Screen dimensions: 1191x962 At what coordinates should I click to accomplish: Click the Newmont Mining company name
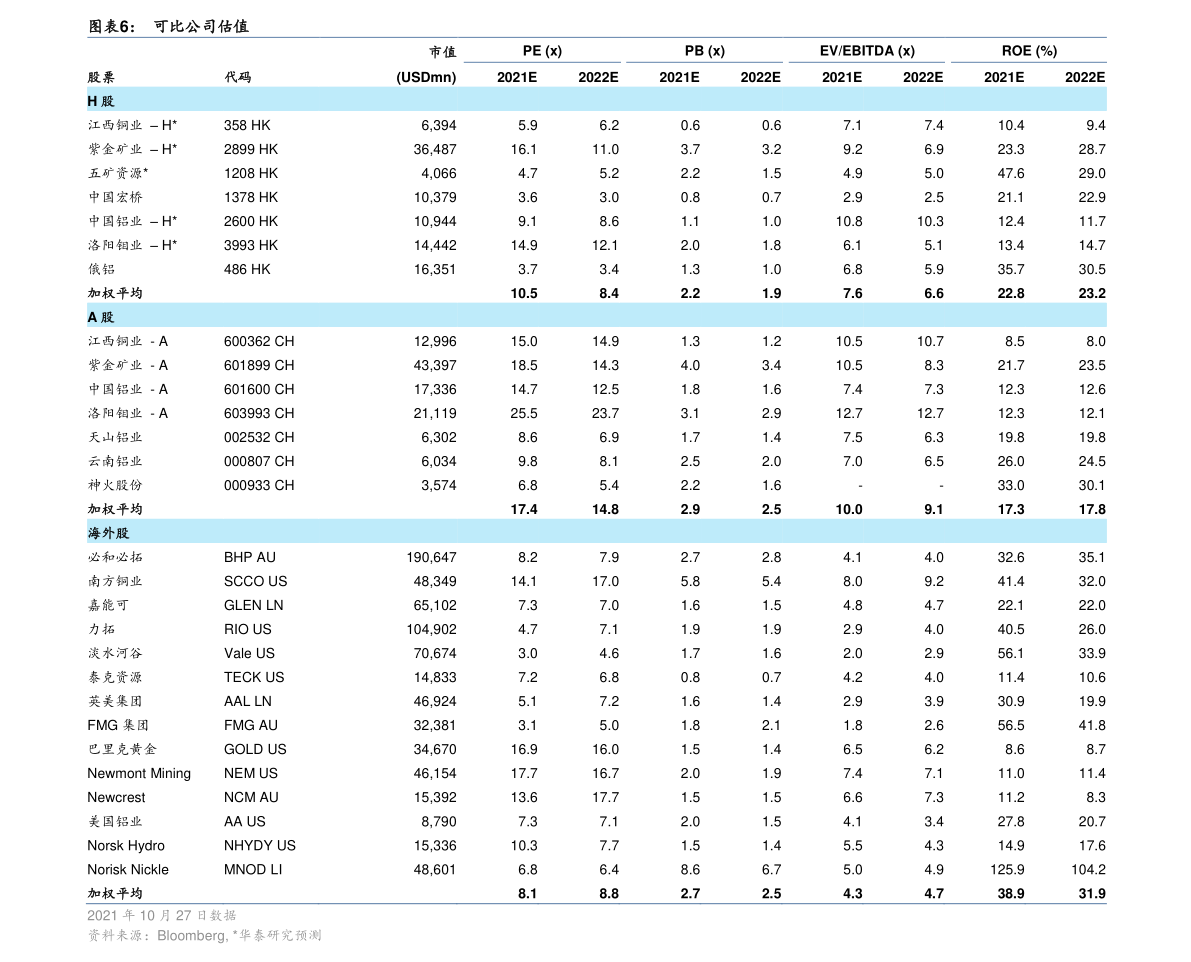coord(139,774)
